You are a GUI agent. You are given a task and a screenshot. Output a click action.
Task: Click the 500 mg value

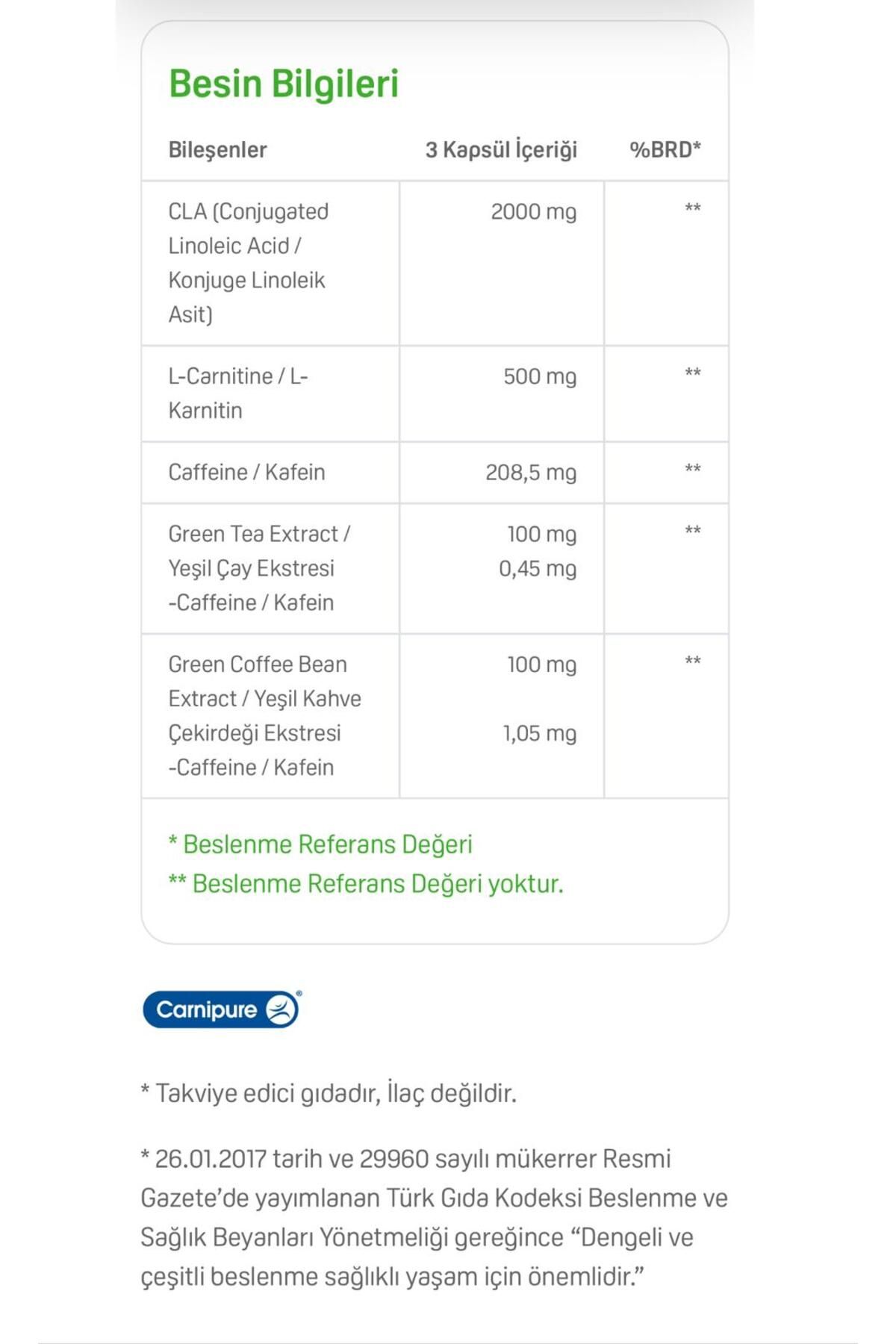coord(539,376)
